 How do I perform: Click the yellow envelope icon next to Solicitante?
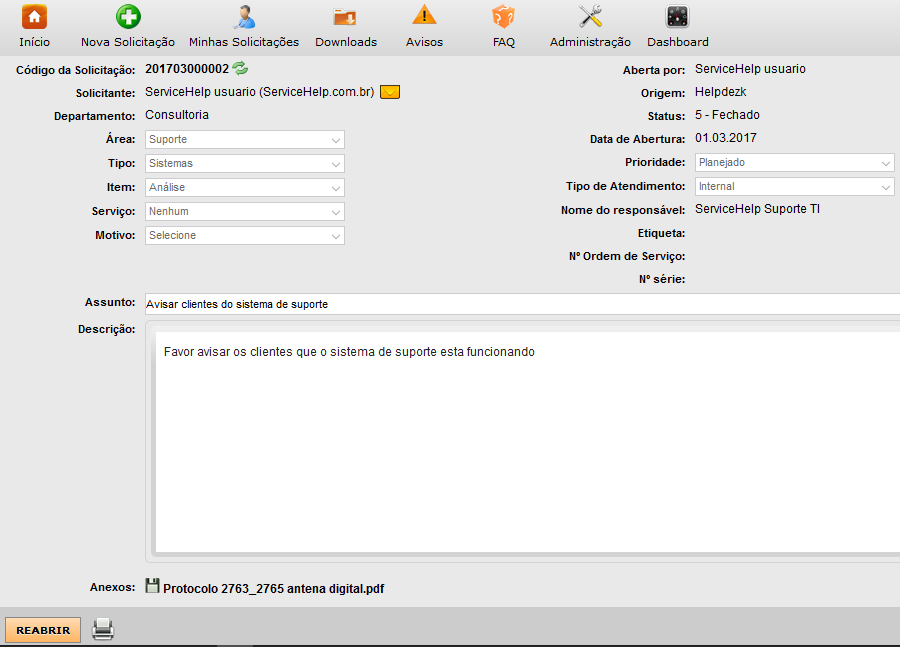(x=390, y=92)
